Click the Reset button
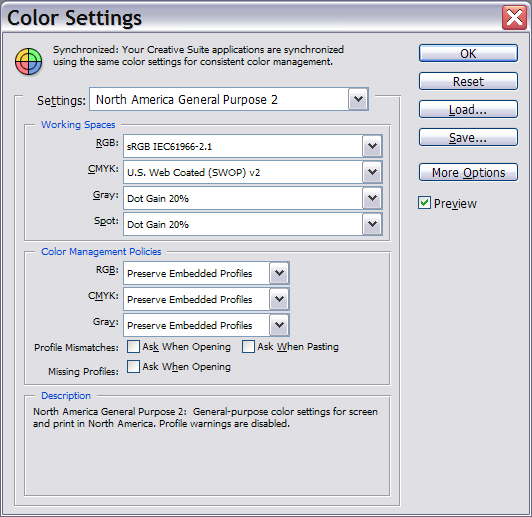The height and width of the screenshot is (517, 532). [468, 81]
